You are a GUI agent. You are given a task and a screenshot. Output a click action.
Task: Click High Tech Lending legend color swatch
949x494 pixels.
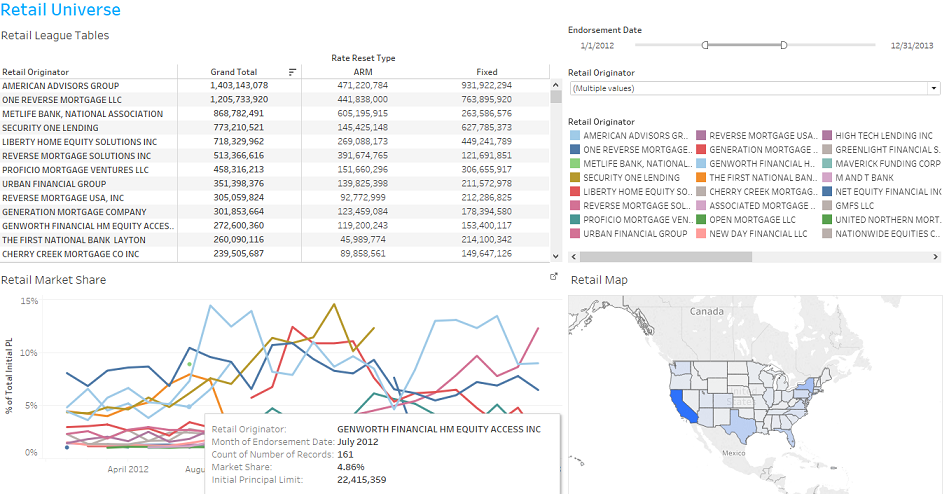[827, 136]
